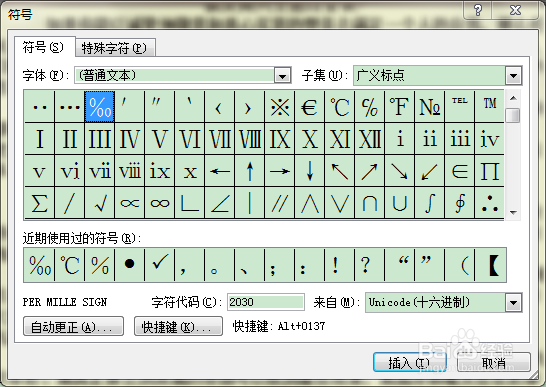Select the summation ∑ symbol

[x=39, y=203]
